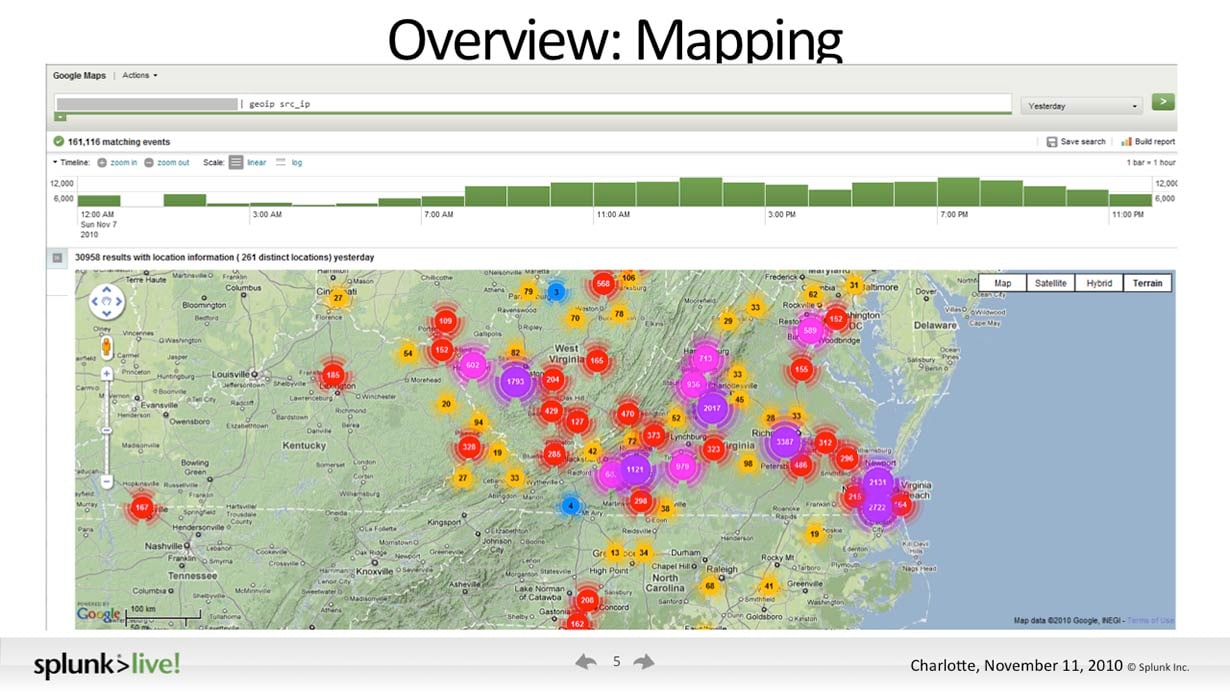1230x692 pixels.
Task: Open the Yesterday time range dropdown
Action: [1083, 105]
